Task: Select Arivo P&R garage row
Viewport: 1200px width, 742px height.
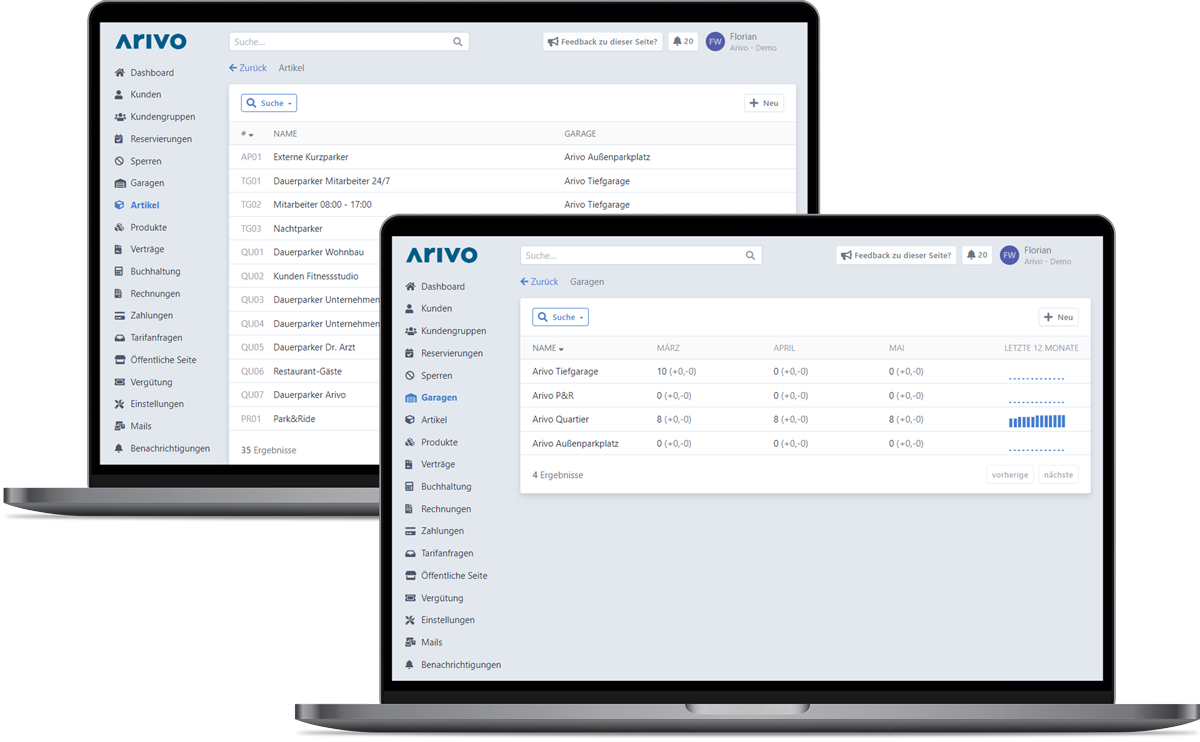Action: pyautogui.click(x=805, y=396)
